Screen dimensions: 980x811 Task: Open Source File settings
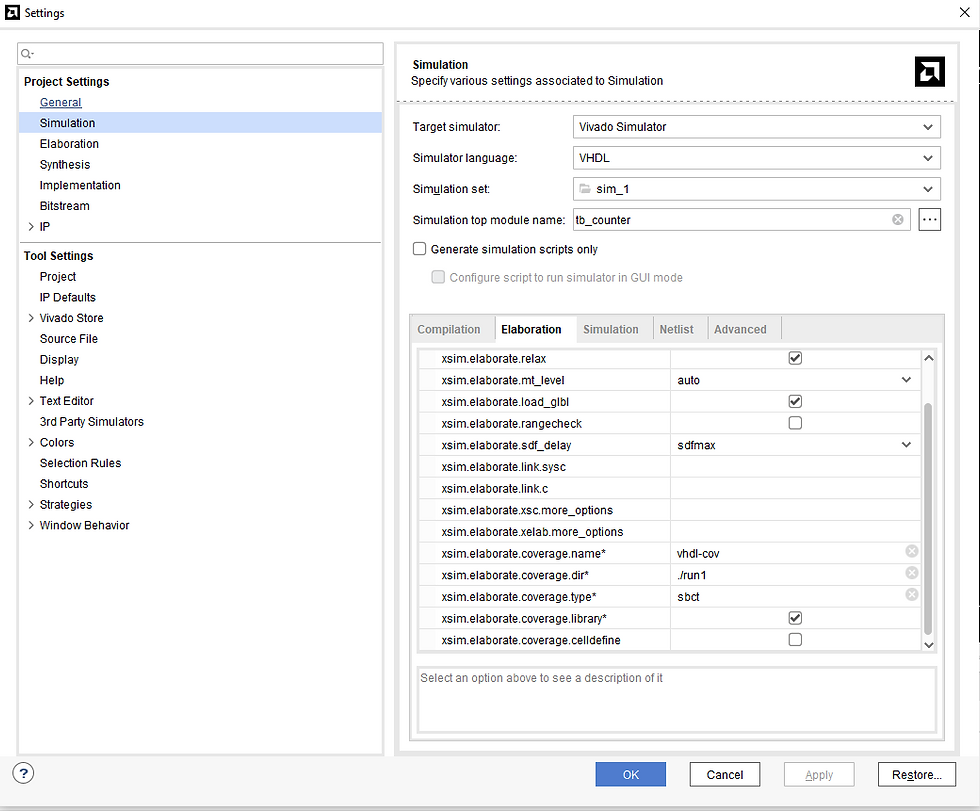(69, 339)
